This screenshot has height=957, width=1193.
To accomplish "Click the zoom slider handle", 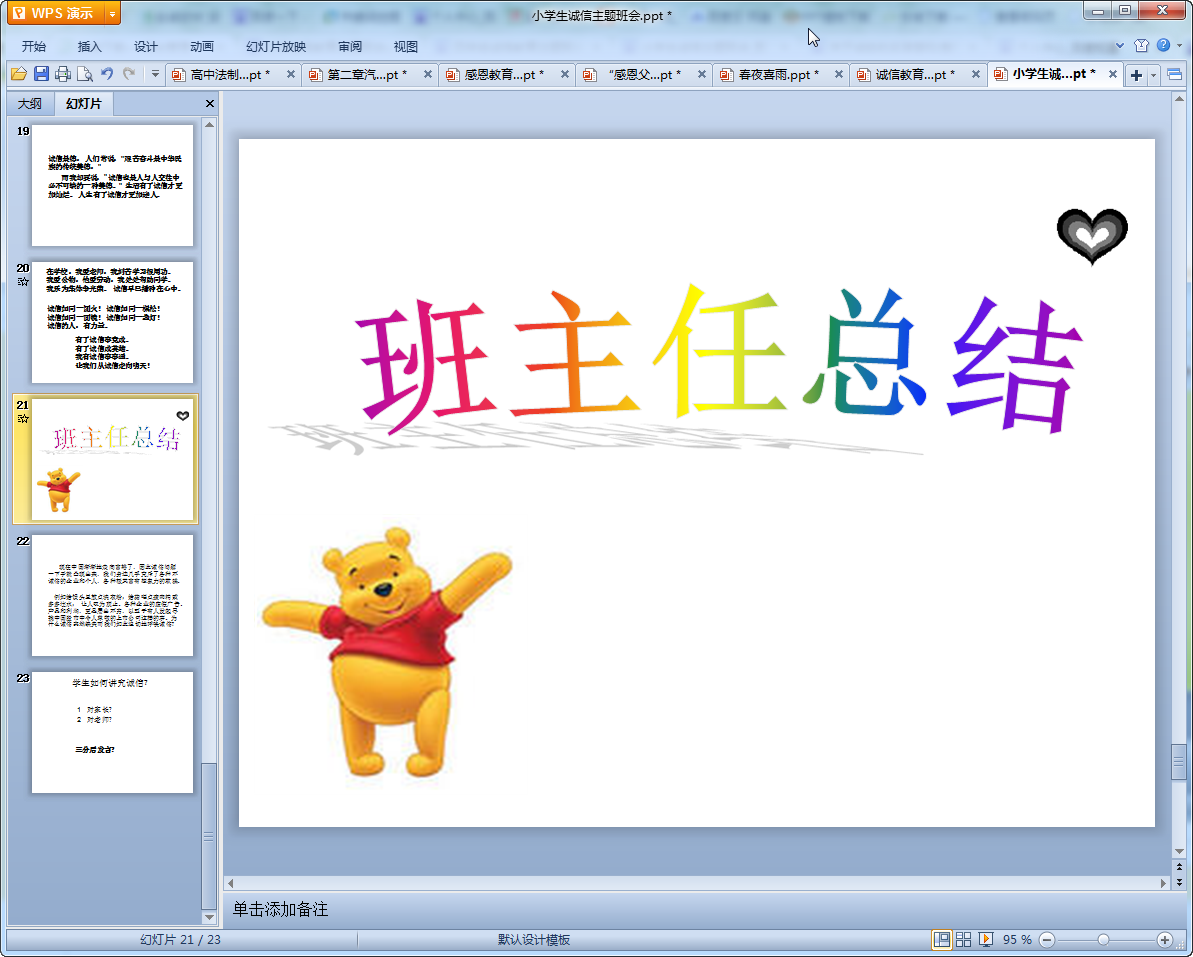I will [x=1103, y=940].
